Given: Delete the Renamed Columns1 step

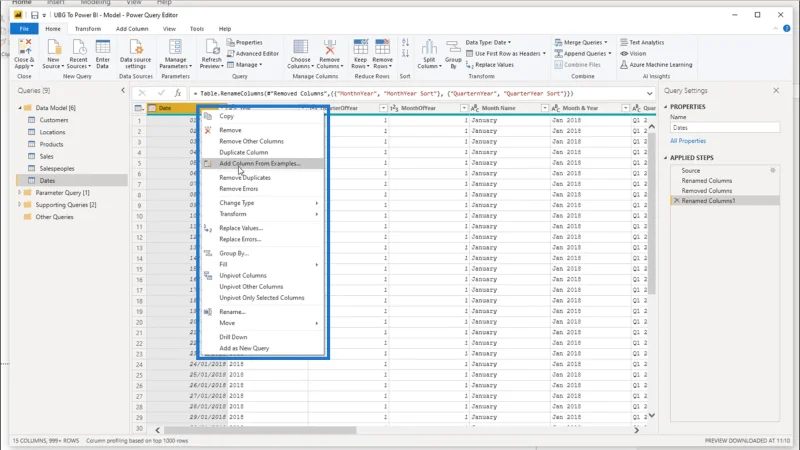Looking at the screenshot, I should click(x=677, y=201).
